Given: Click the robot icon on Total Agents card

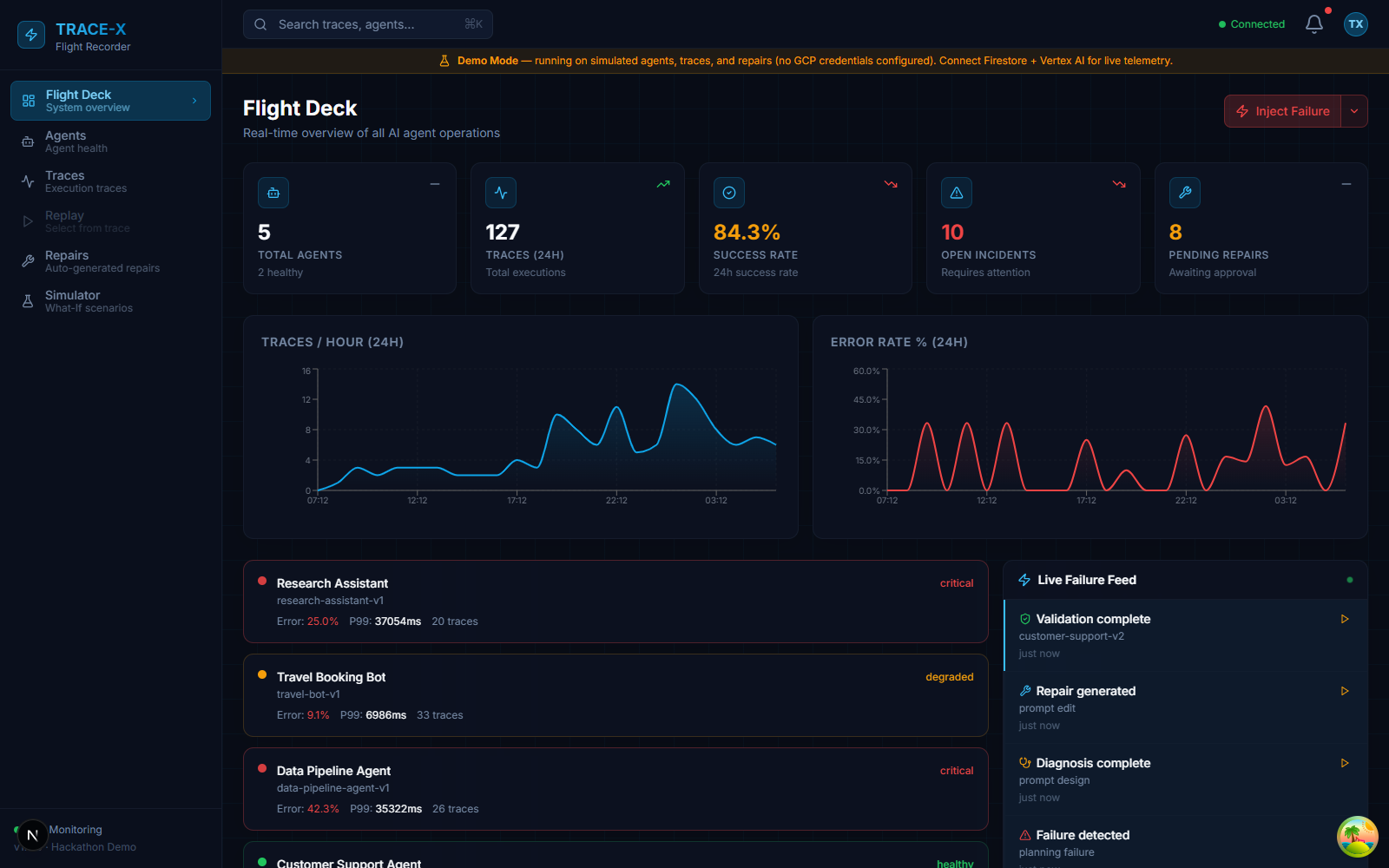Looking at the screenshot, I should (x=273, y=193).
